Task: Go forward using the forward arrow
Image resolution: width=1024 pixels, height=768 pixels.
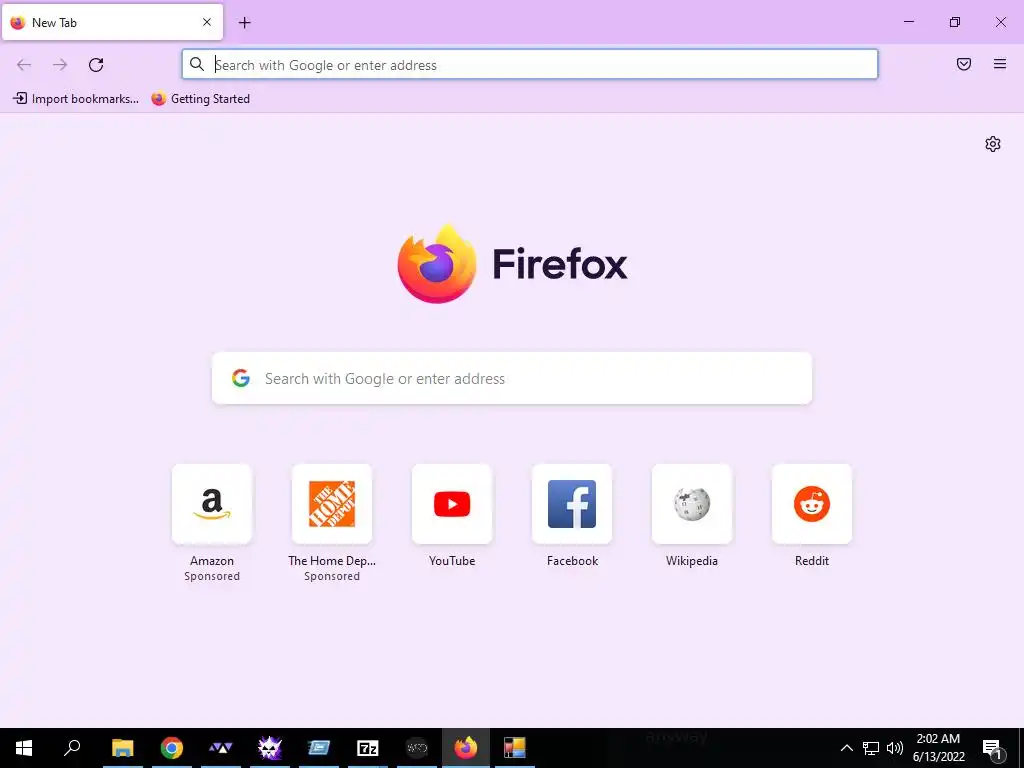Action: pyautogui.click(x=60, y=65)
